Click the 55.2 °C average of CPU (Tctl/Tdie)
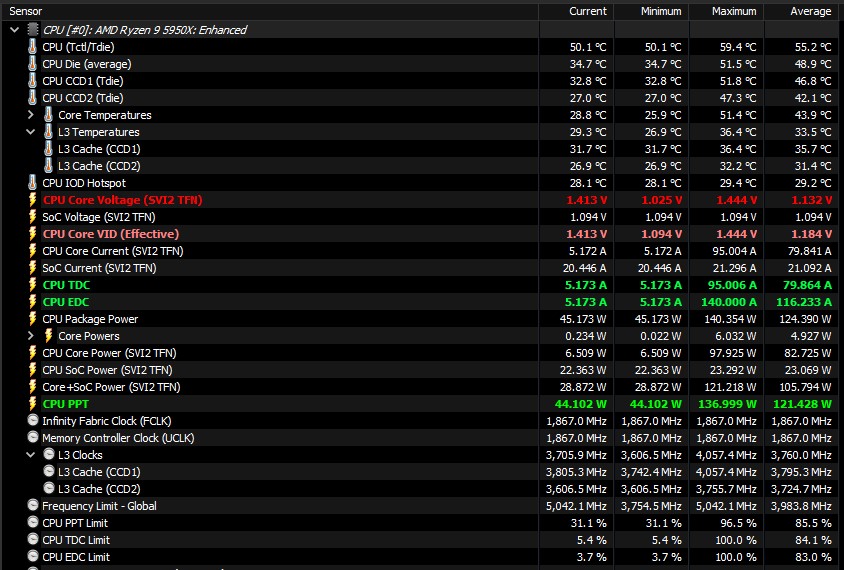 [x=813, y=47]
